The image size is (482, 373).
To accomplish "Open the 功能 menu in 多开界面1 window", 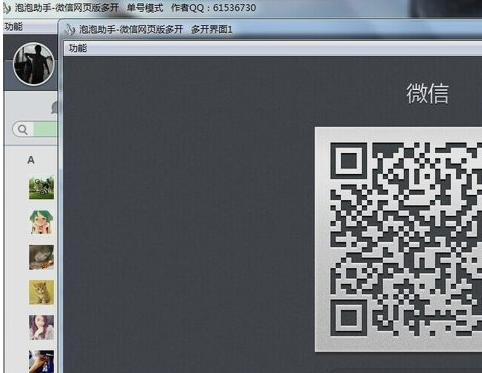I will click(x=78, y=48).
